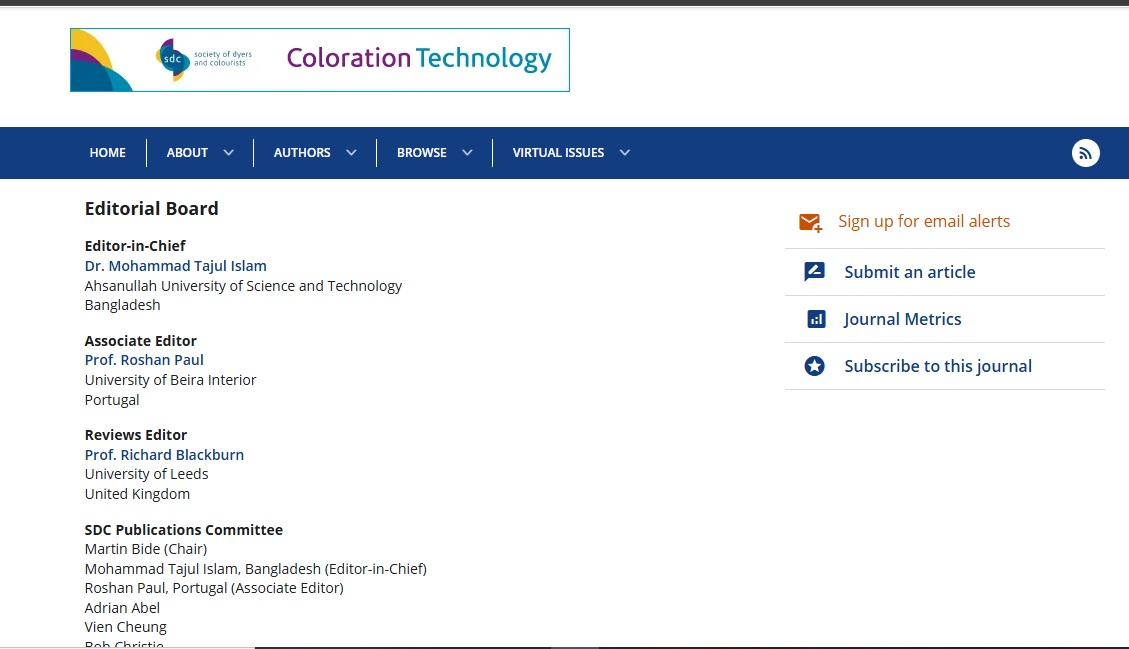
Task: Select 'University of Beira Interior' text
Action: (170, 380)
